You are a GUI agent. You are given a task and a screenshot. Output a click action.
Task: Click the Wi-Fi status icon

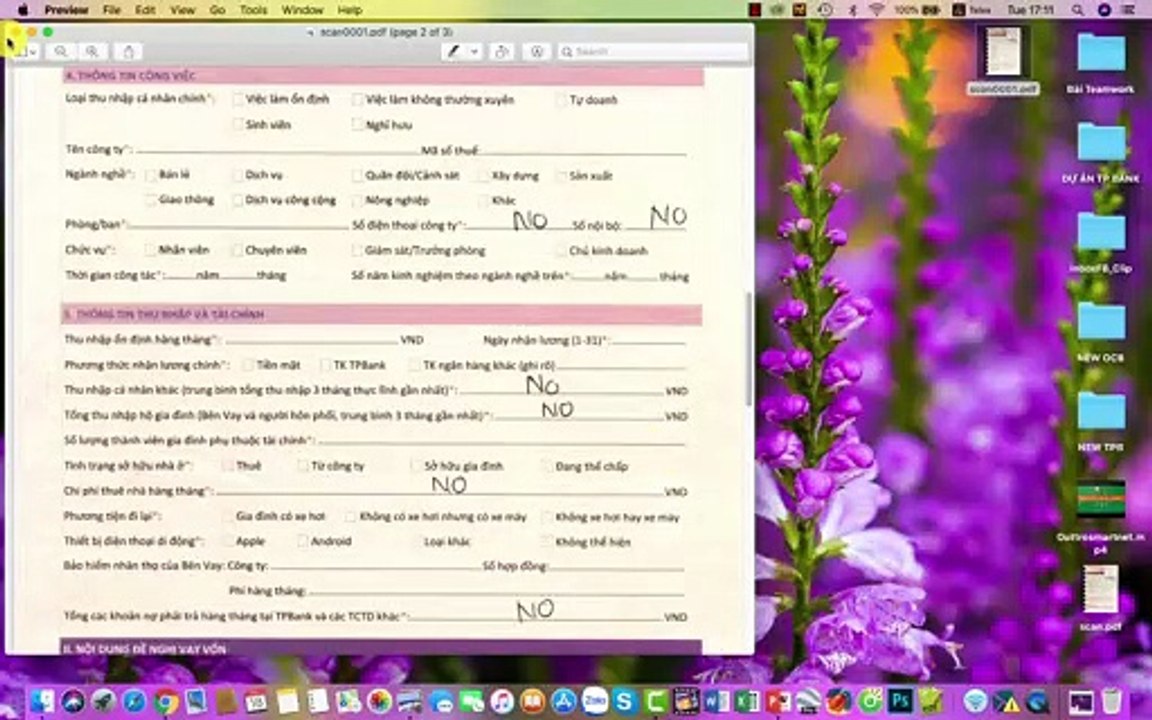(x=876, y=10)
